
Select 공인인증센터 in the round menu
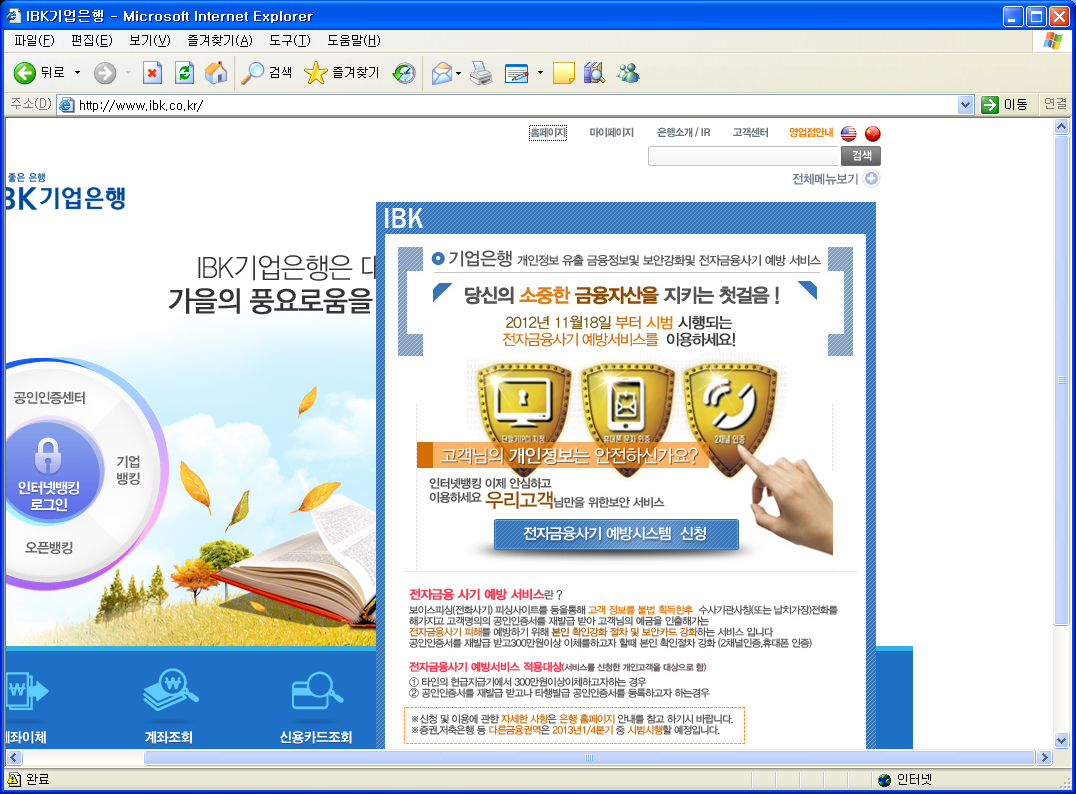pos(49,398)
